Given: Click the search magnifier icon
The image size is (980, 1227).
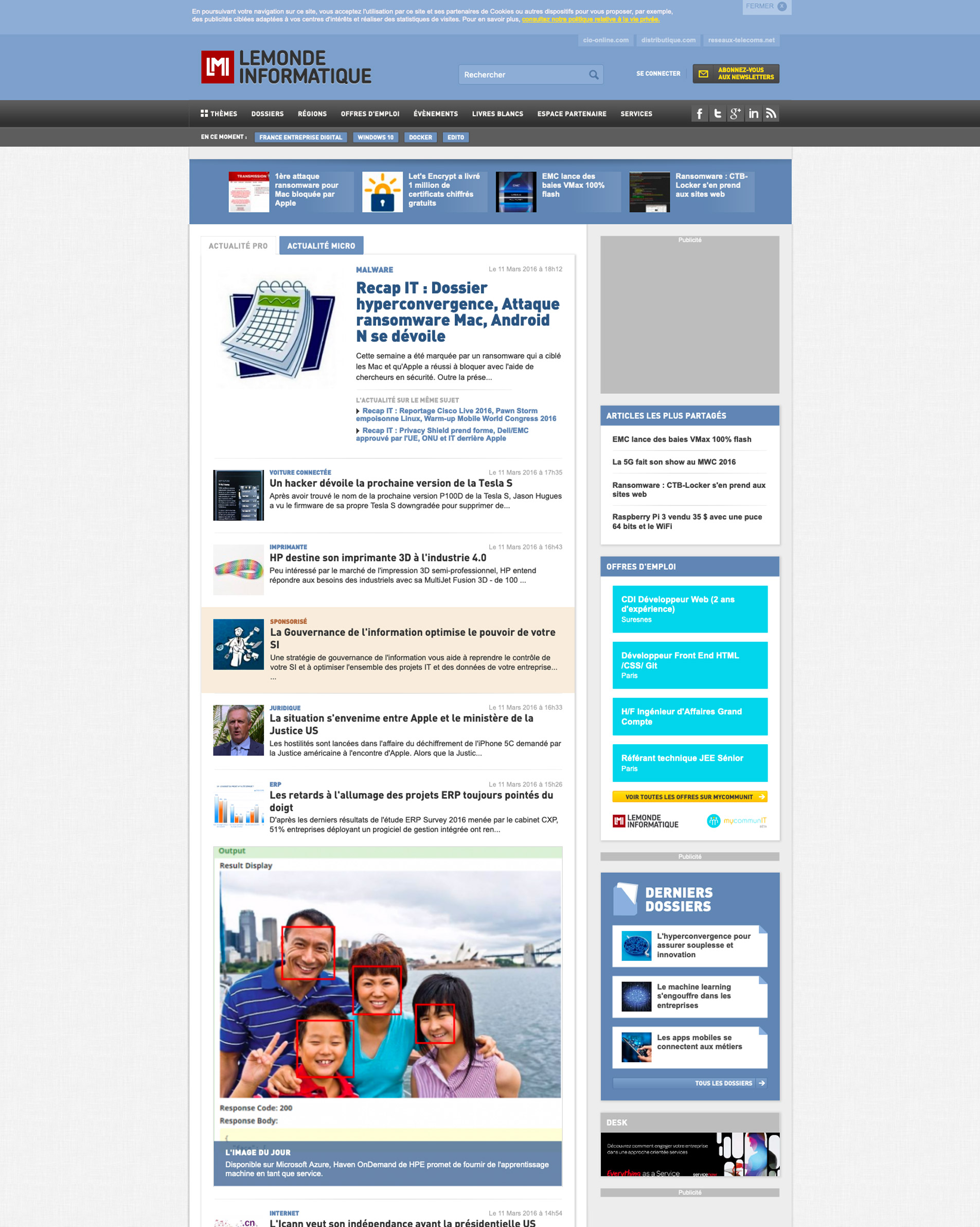Looking at the screenshot, I should (593, 75).
